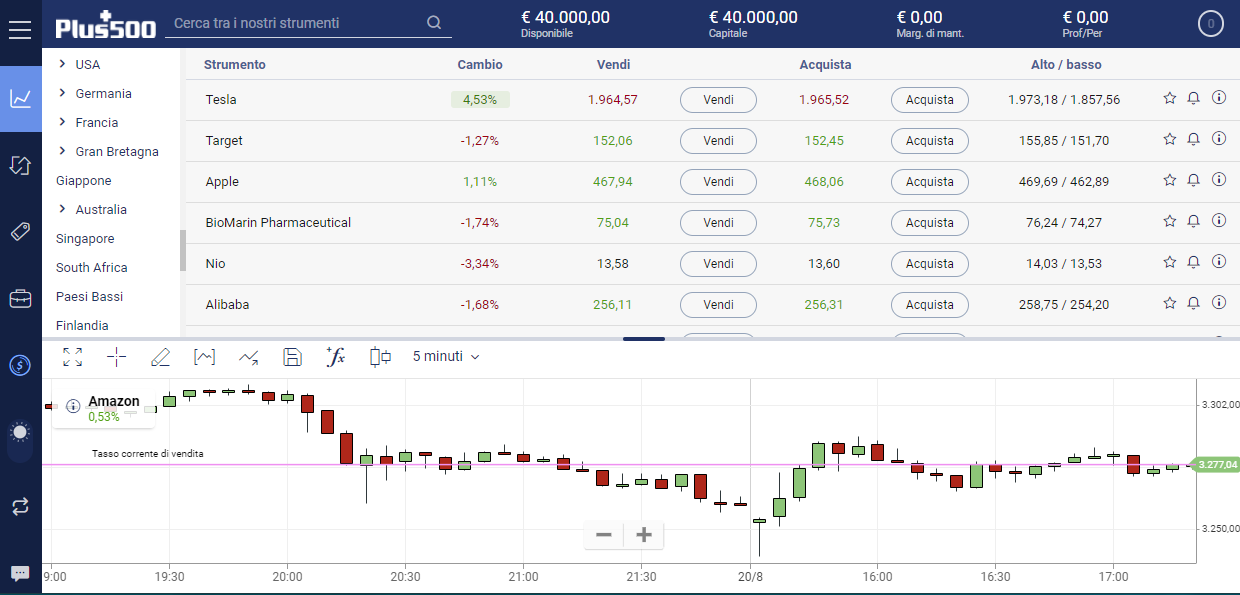This screenshot has height=595, width=1240.
Task: Open the fx indicators menu
Action: [x=336, y=356]
